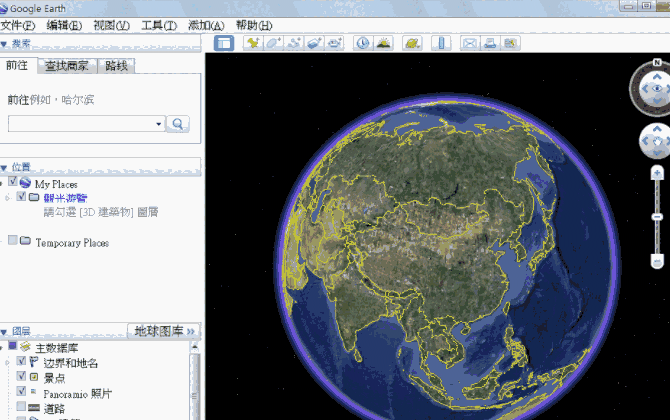Click the 地球图库 button
This screenshot has height=420, width=670.
point(164,331)
